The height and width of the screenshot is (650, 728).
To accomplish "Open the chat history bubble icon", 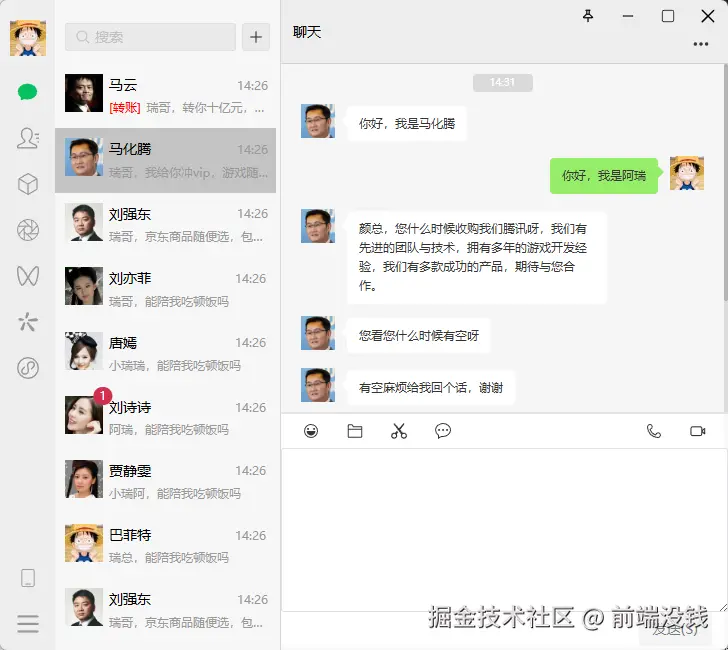I will [443, 431].
